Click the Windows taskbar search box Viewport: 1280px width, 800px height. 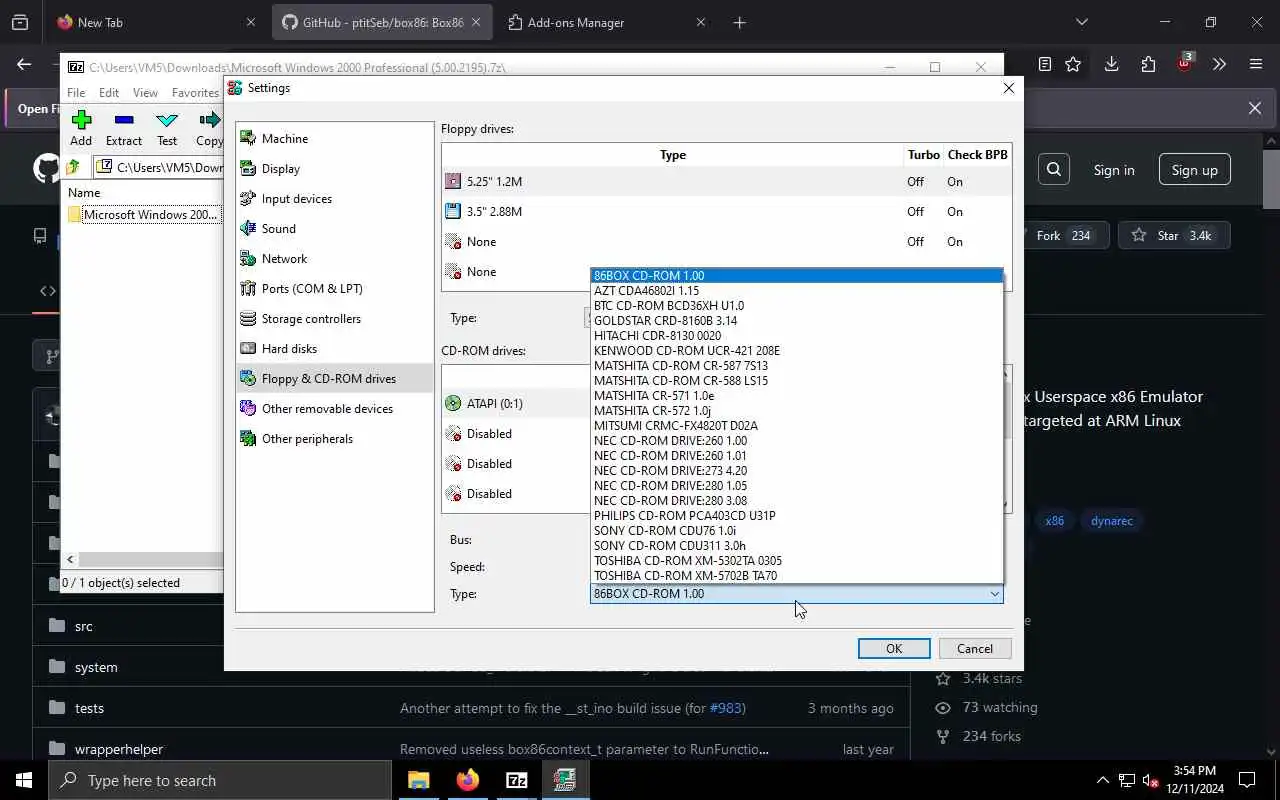pyautogui.click(x=220, y=780)
